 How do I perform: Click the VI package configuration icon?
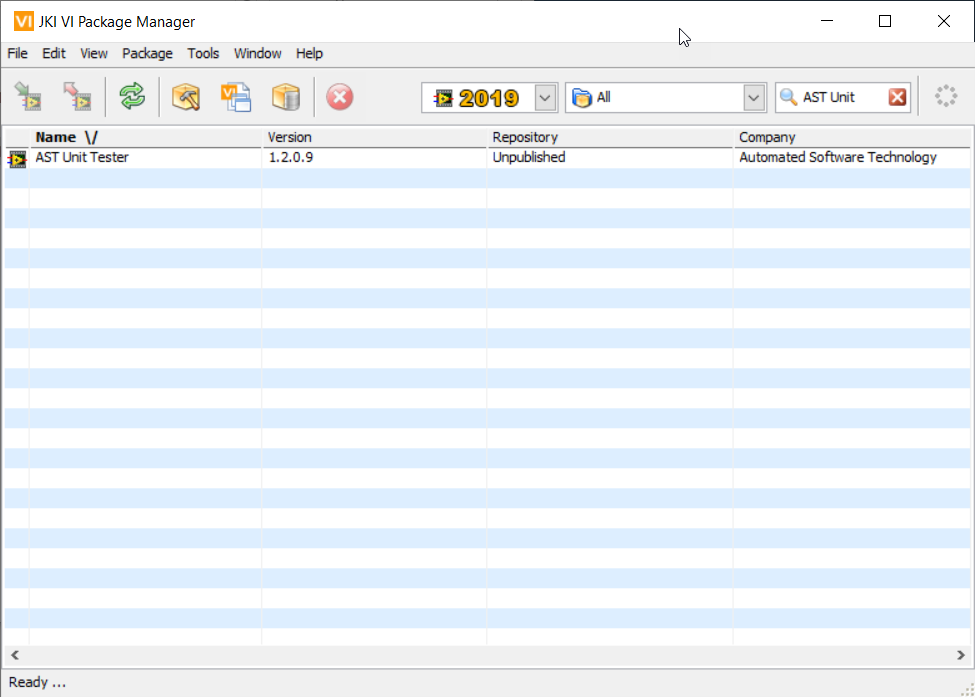point(236,97)
